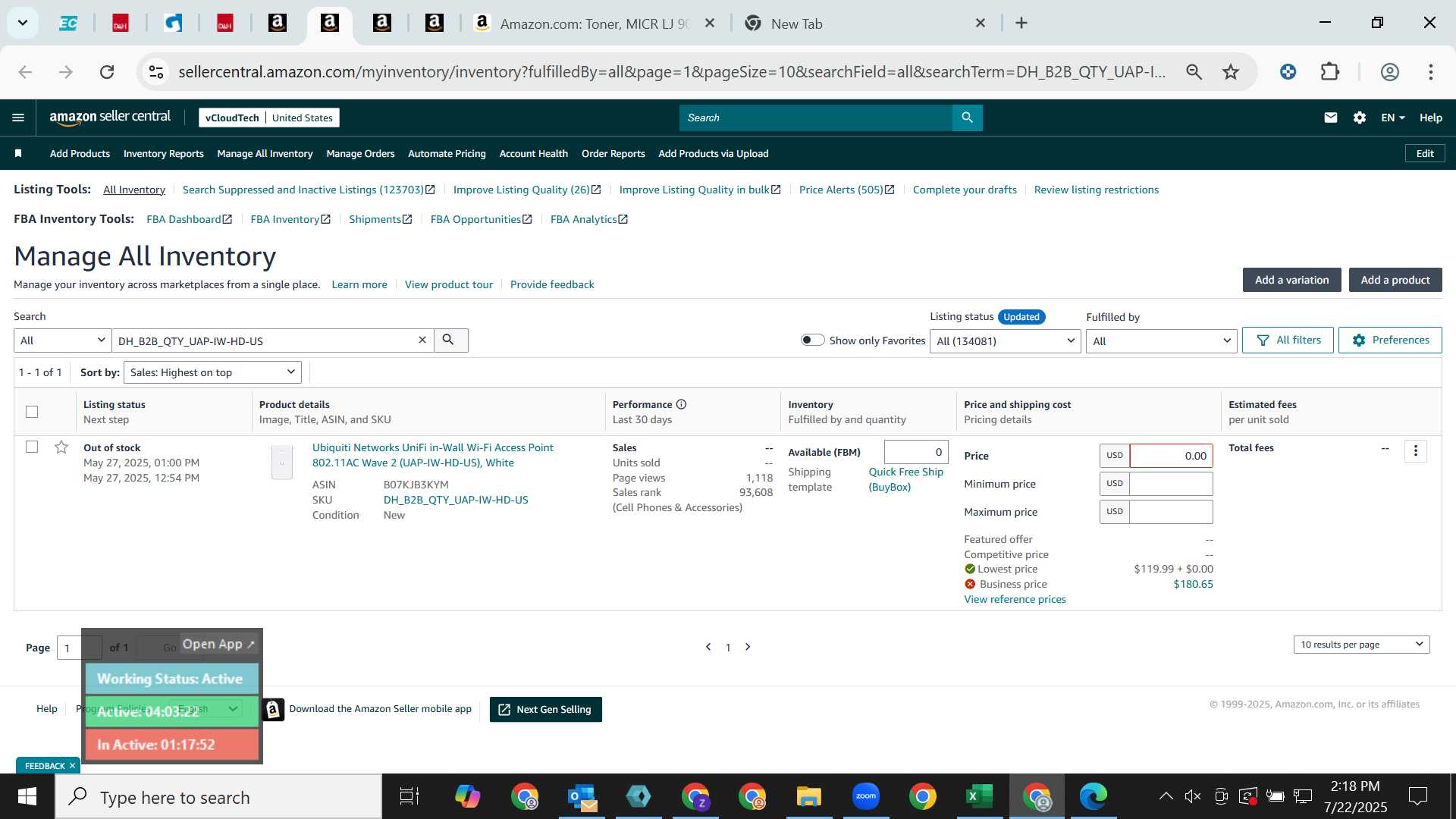Reload the browser page
Screen dimensions: 1456x819
coord(107,72)
